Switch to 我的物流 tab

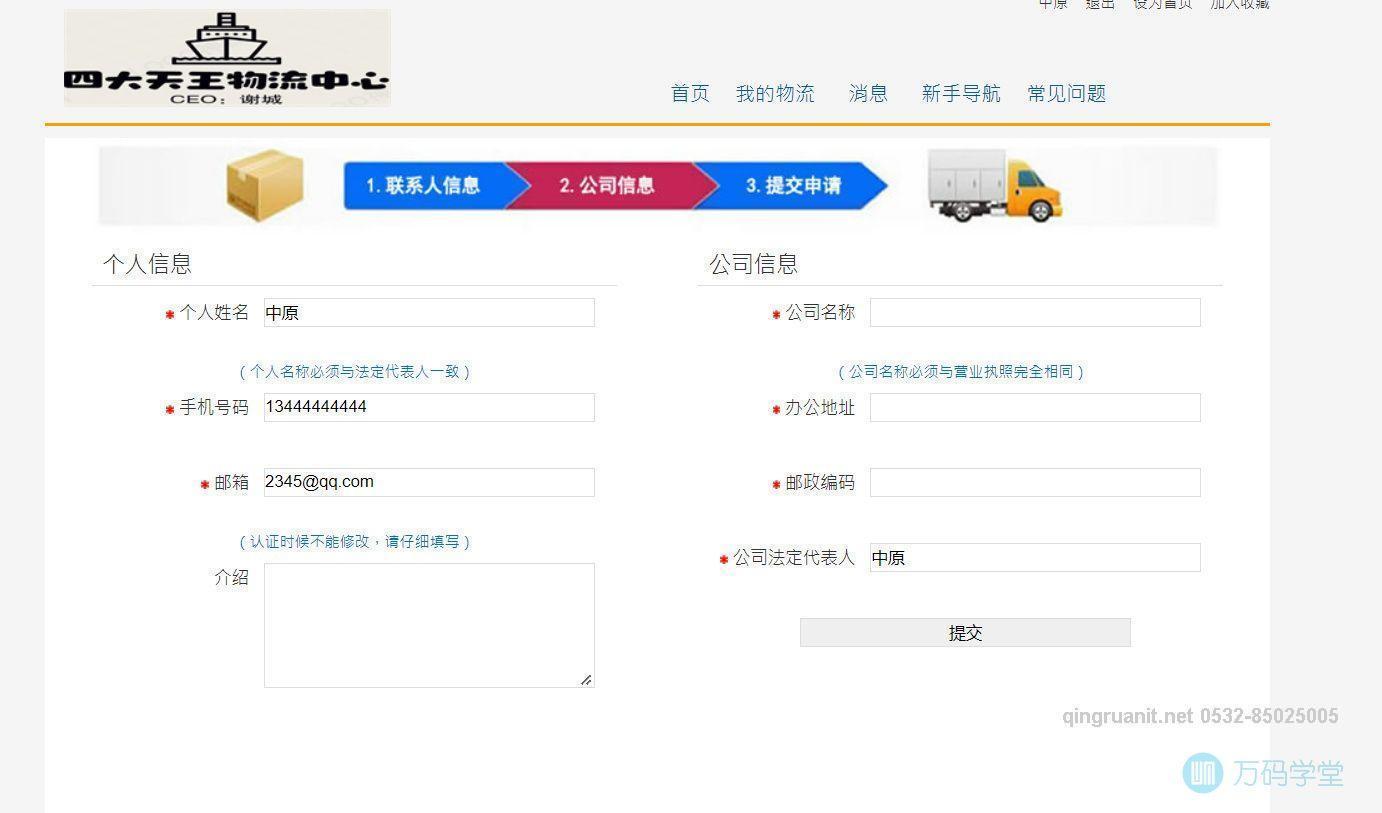point(775,93)
